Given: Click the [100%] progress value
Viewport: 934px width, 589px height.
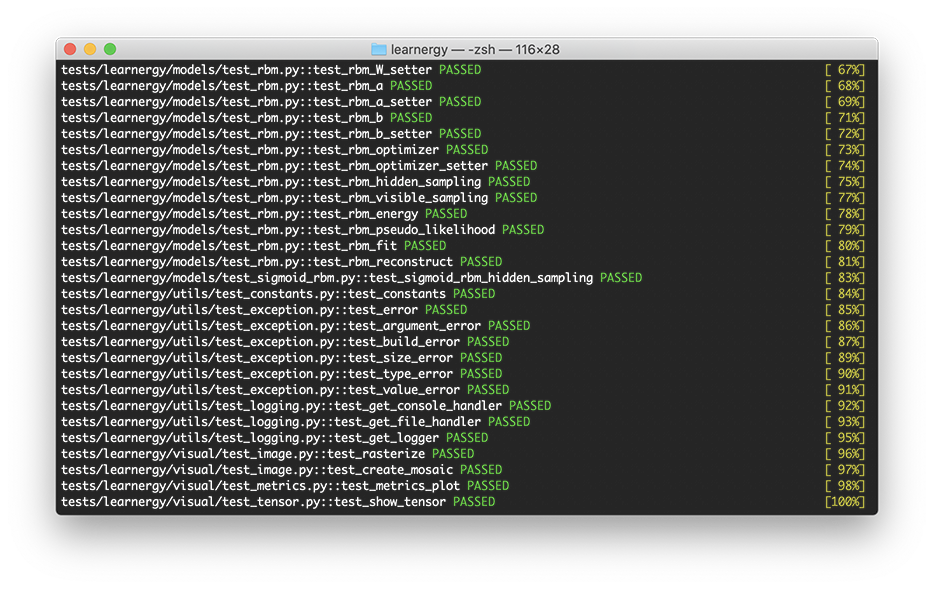Looking at the screenshot, I should click(845, 502).
